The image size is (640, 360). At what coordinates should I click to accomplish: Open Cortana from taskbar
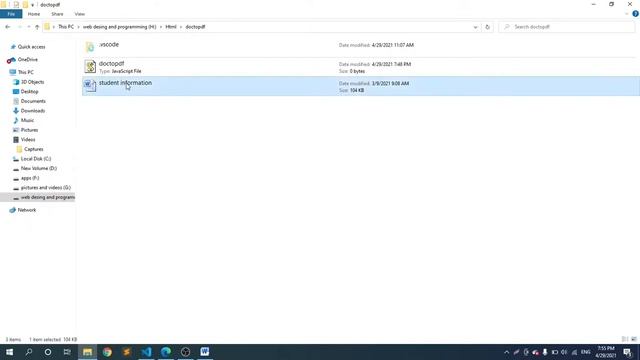(48, 352)
